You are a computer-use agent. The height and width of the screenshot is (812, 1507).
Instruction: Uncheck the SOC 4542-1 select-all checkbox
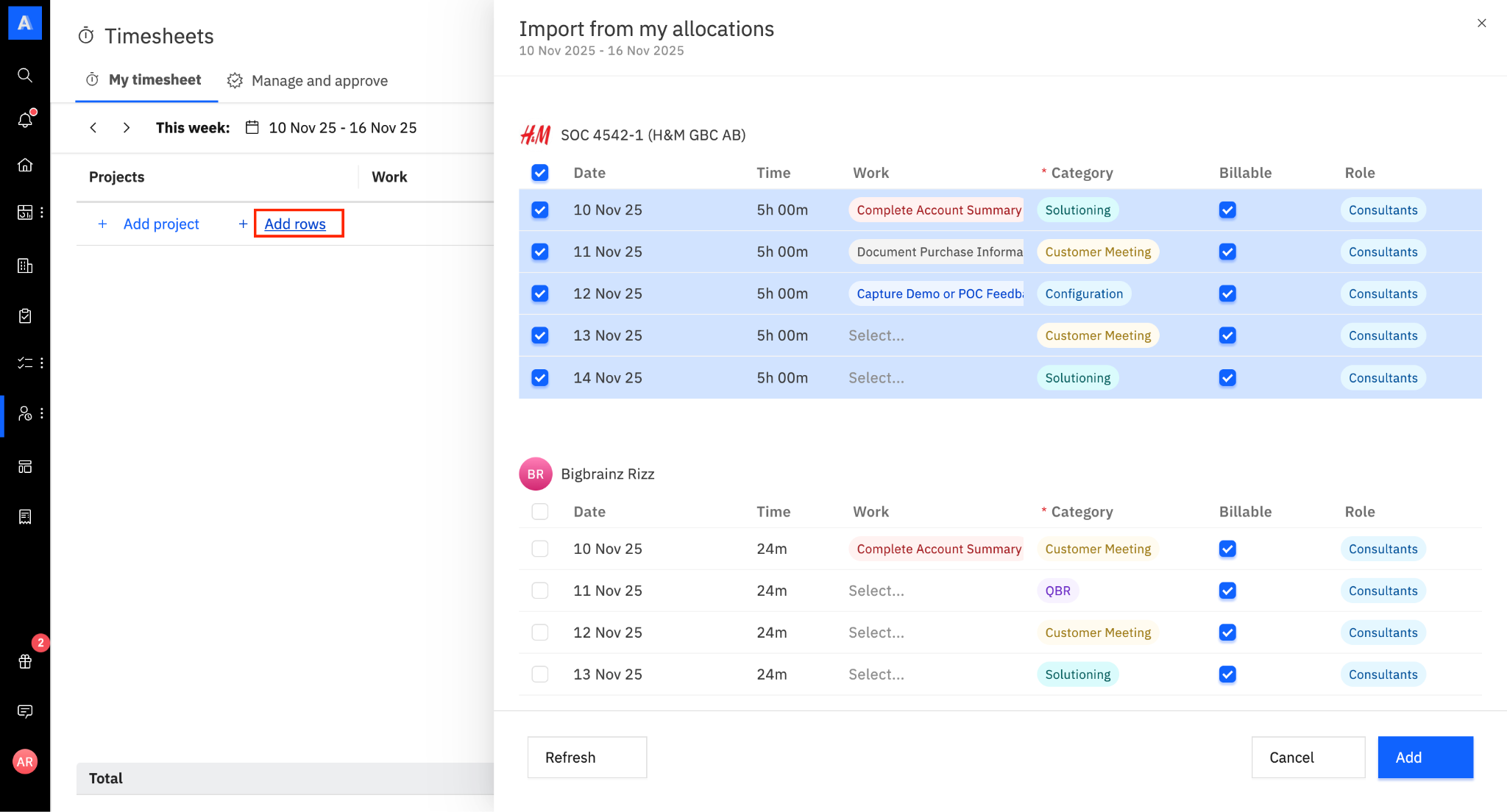pyautogui.click(x=540, y=173)
